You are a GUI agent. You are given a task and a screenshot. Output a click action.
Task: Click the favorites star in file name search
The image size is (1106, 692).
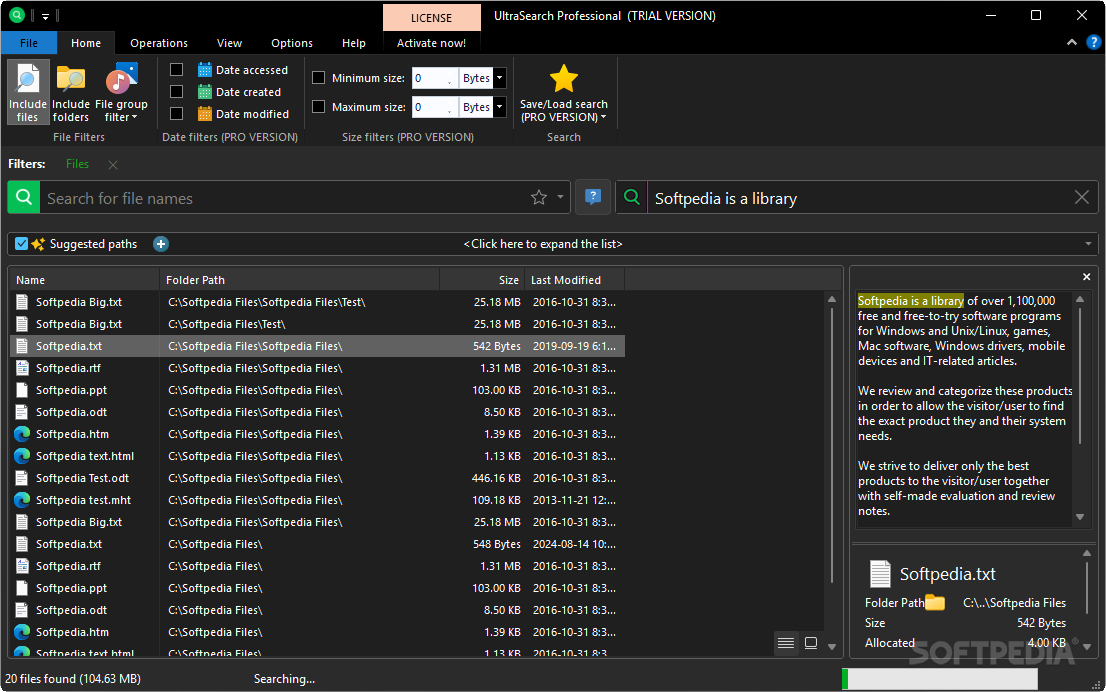(539, 198)
